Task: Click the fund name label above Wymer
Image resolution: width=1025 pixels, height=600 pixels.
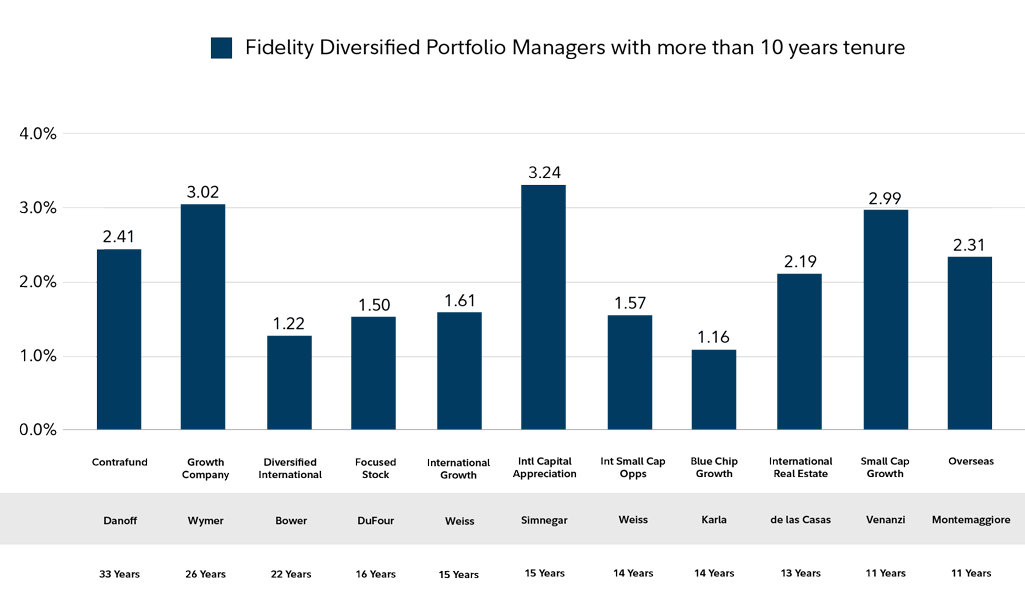Action: coord(206,468)
